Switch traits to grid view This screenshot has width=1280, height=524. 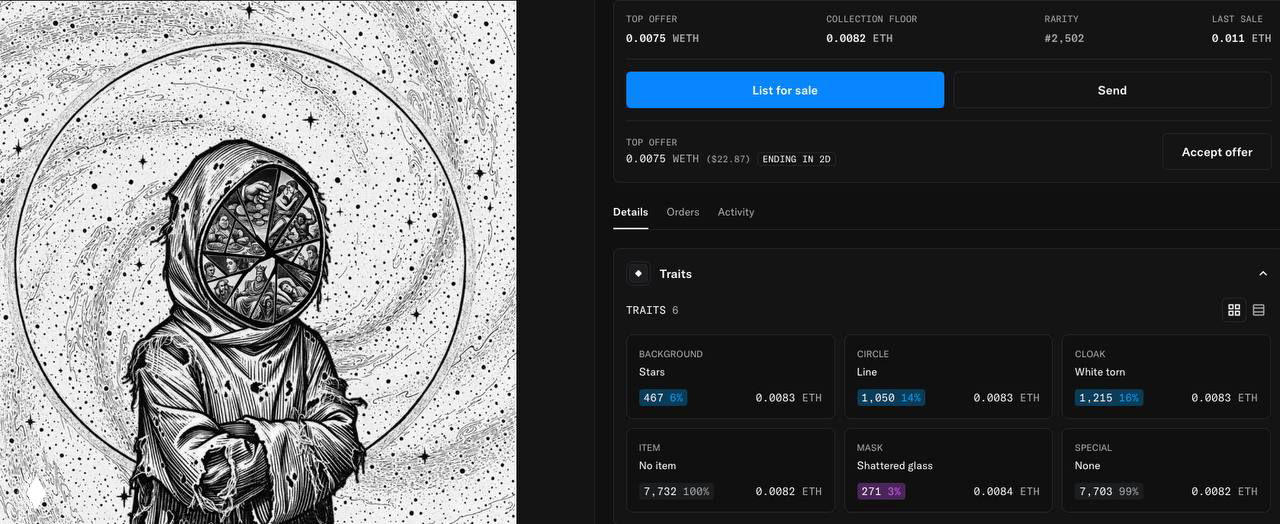pyautogui.click(x=1234, y=310)
